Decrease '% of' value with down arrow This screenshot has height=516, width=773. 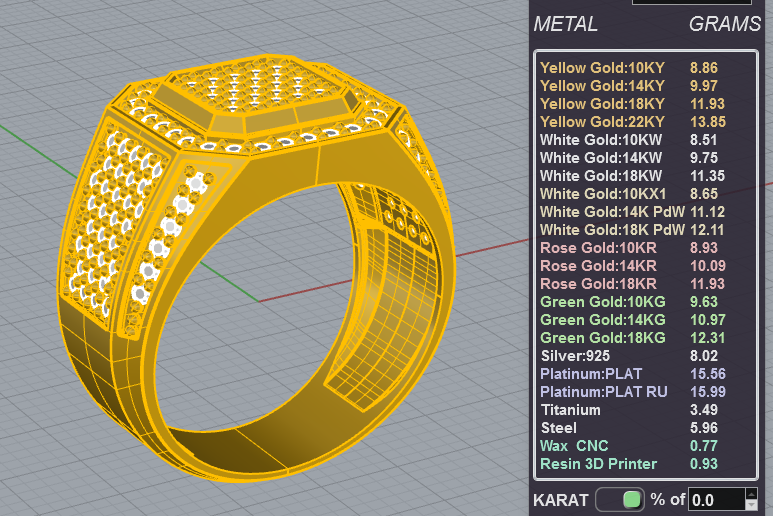(751, 505)
